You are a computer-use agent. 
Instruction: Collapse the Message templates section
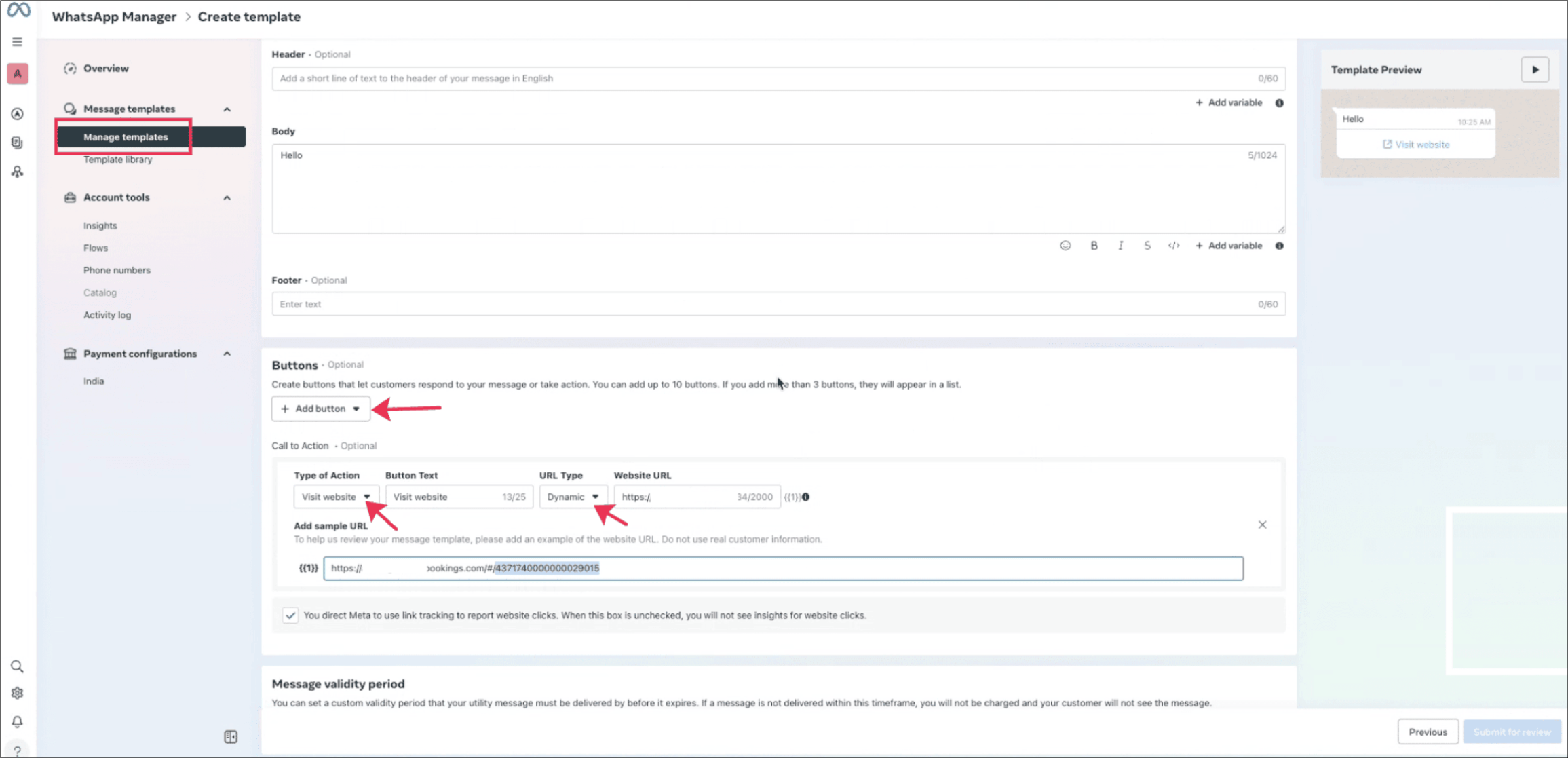tap(227, 109)
